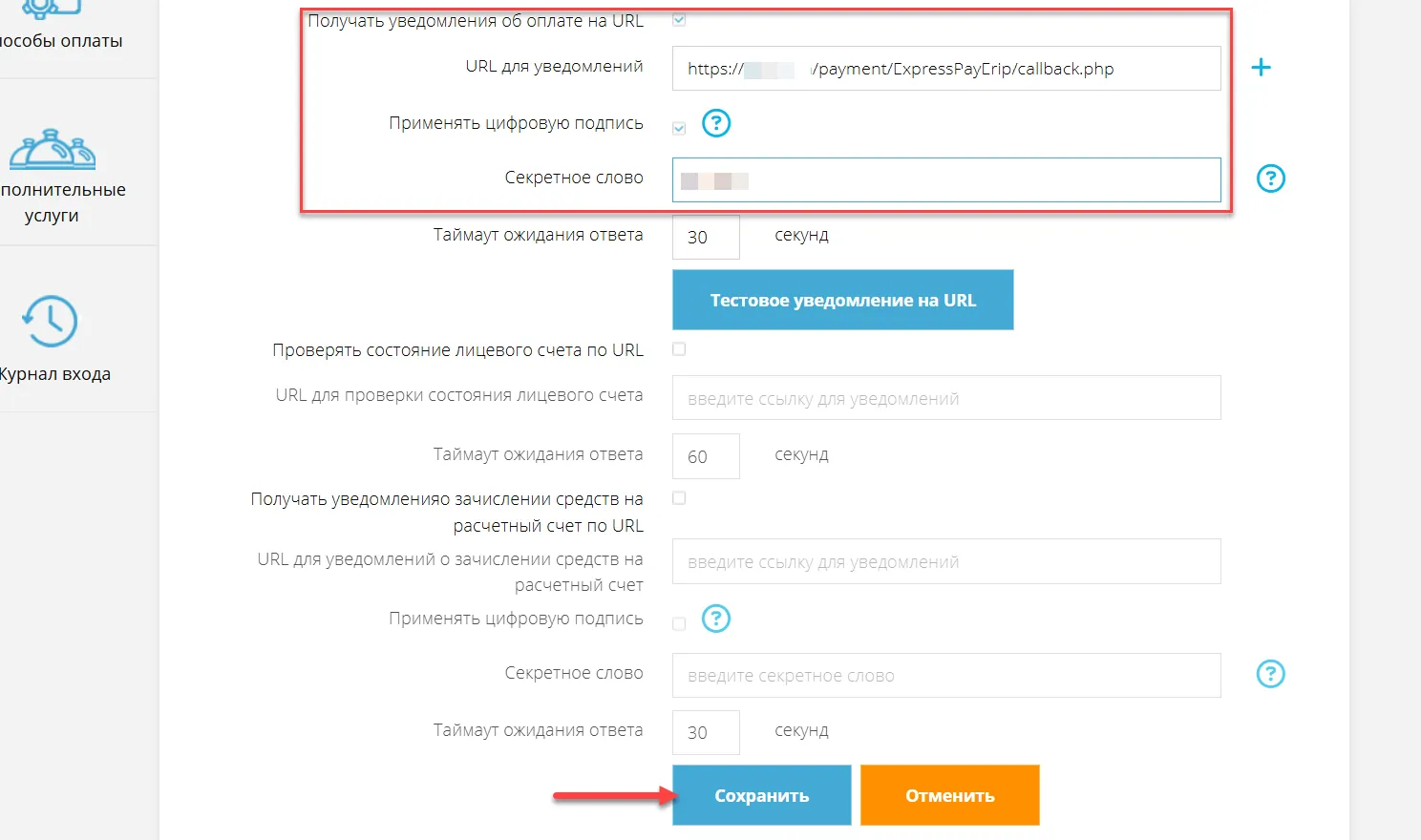Click the notification URL input field
Viewport: 1421px width, 840px height.
[946, 68]
